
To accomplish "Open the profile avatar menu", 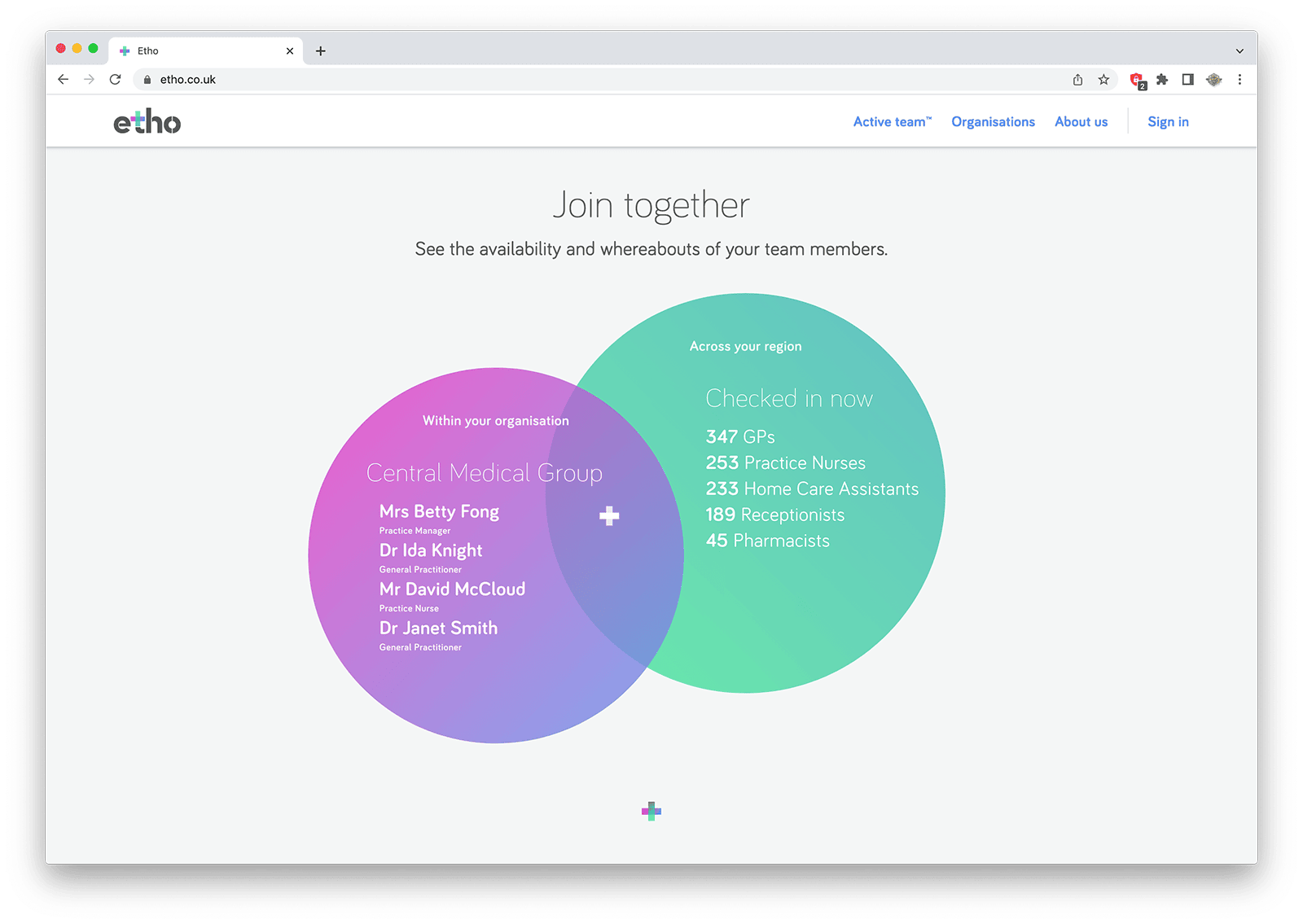I will click(1214, 80).
